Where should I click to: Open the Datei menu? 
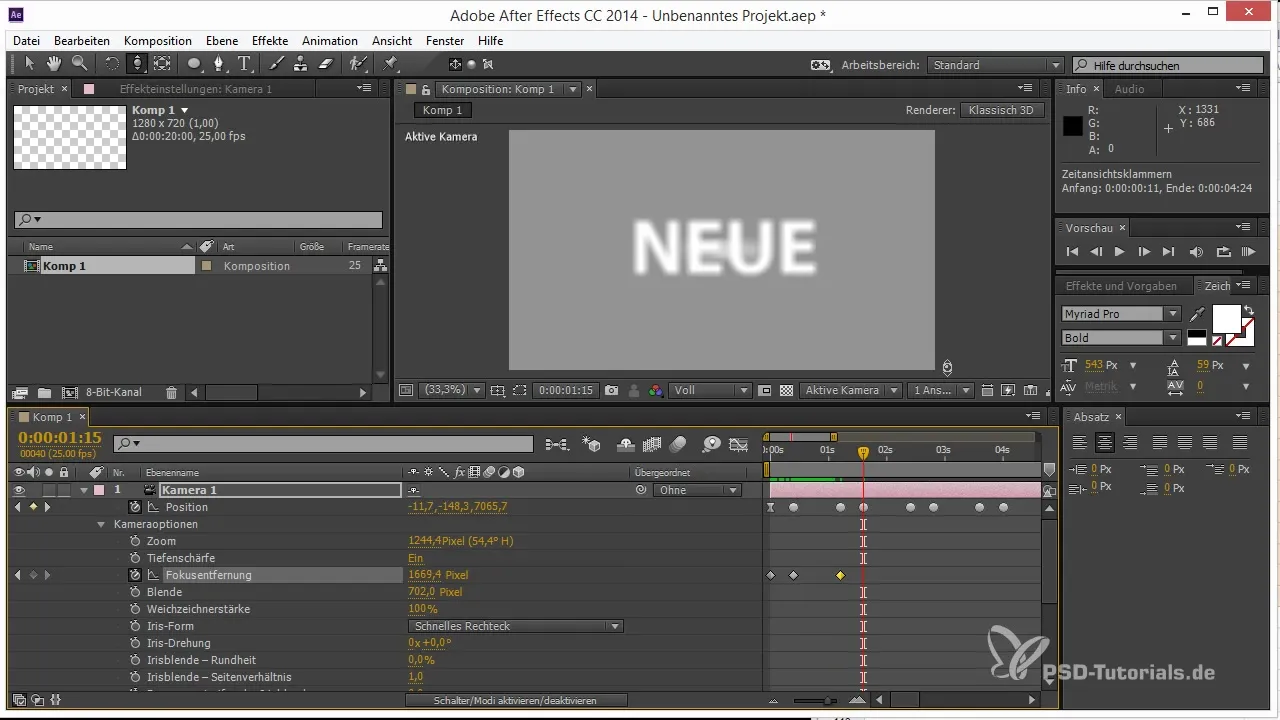(x=27, y=41)
